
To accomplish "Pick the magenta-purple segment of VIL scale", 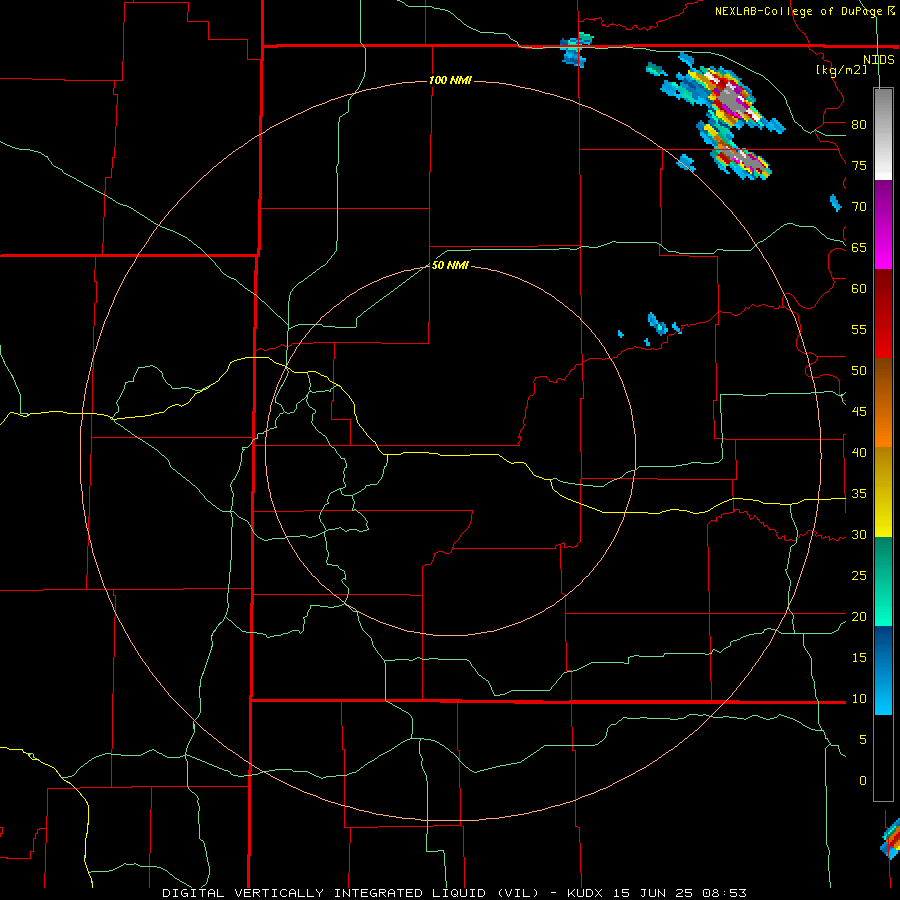I will click(x=883, y=224).
